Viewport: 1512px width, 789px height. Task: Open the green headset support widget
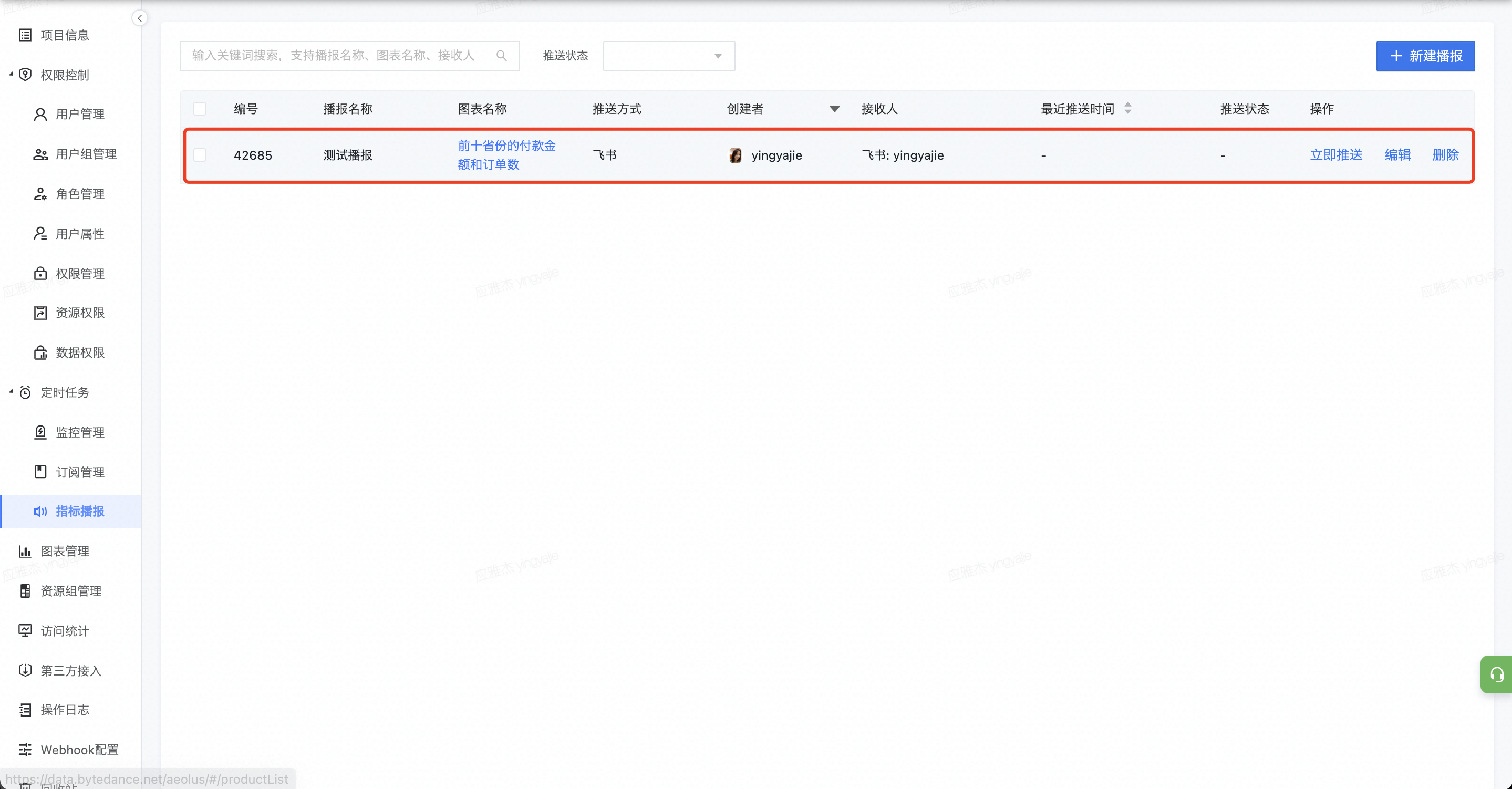point(1497,674)
